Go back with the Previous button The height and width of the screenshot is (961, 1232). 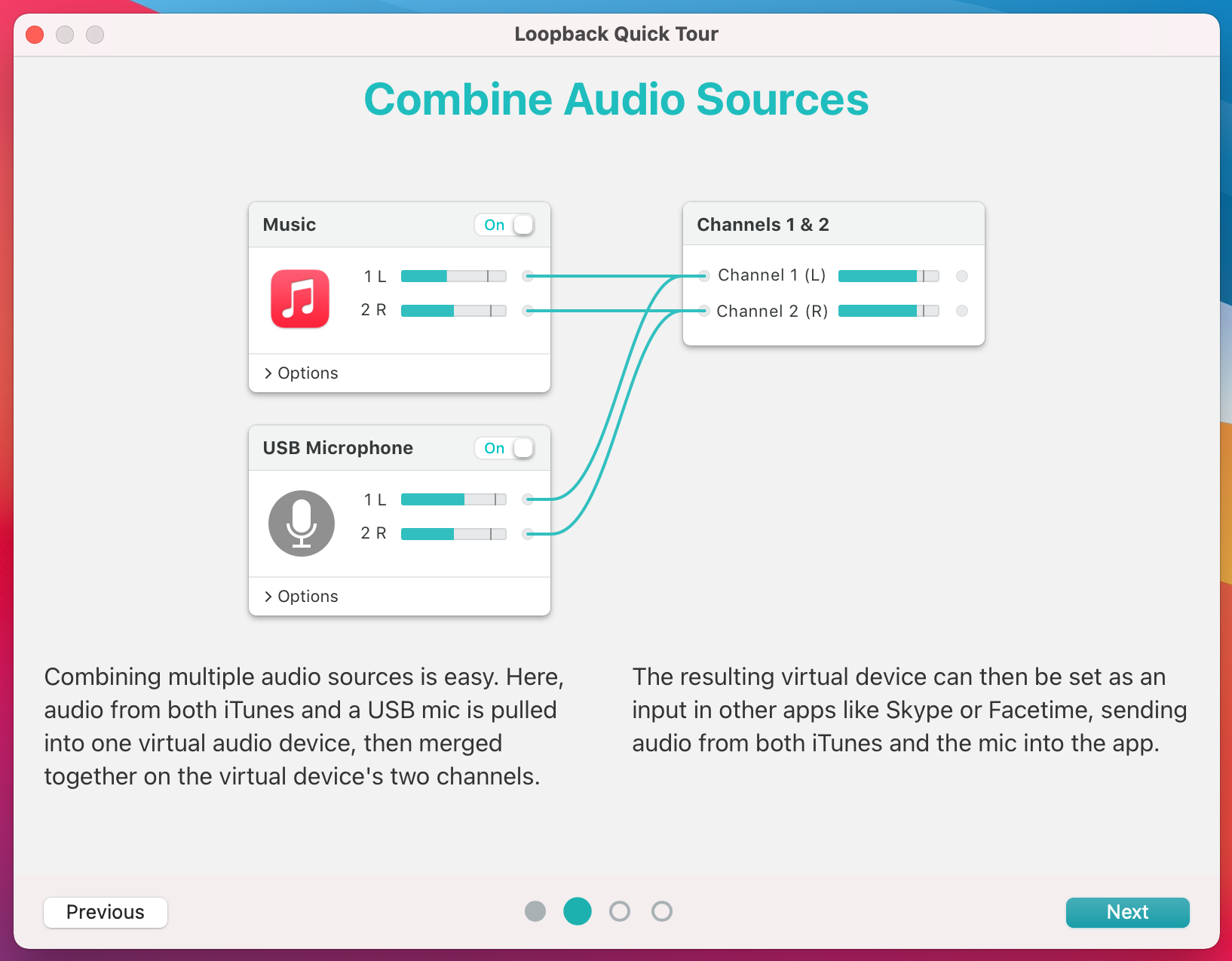click(x=106, y=912)
